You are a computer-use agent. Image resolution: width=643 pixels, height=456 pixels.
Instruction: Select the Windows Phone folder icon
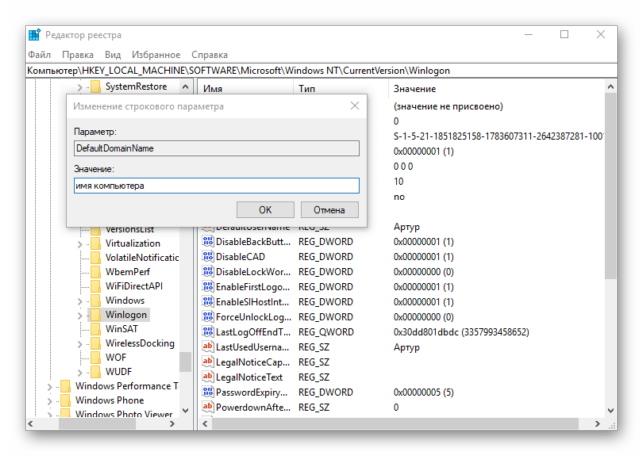click(66, 400)
